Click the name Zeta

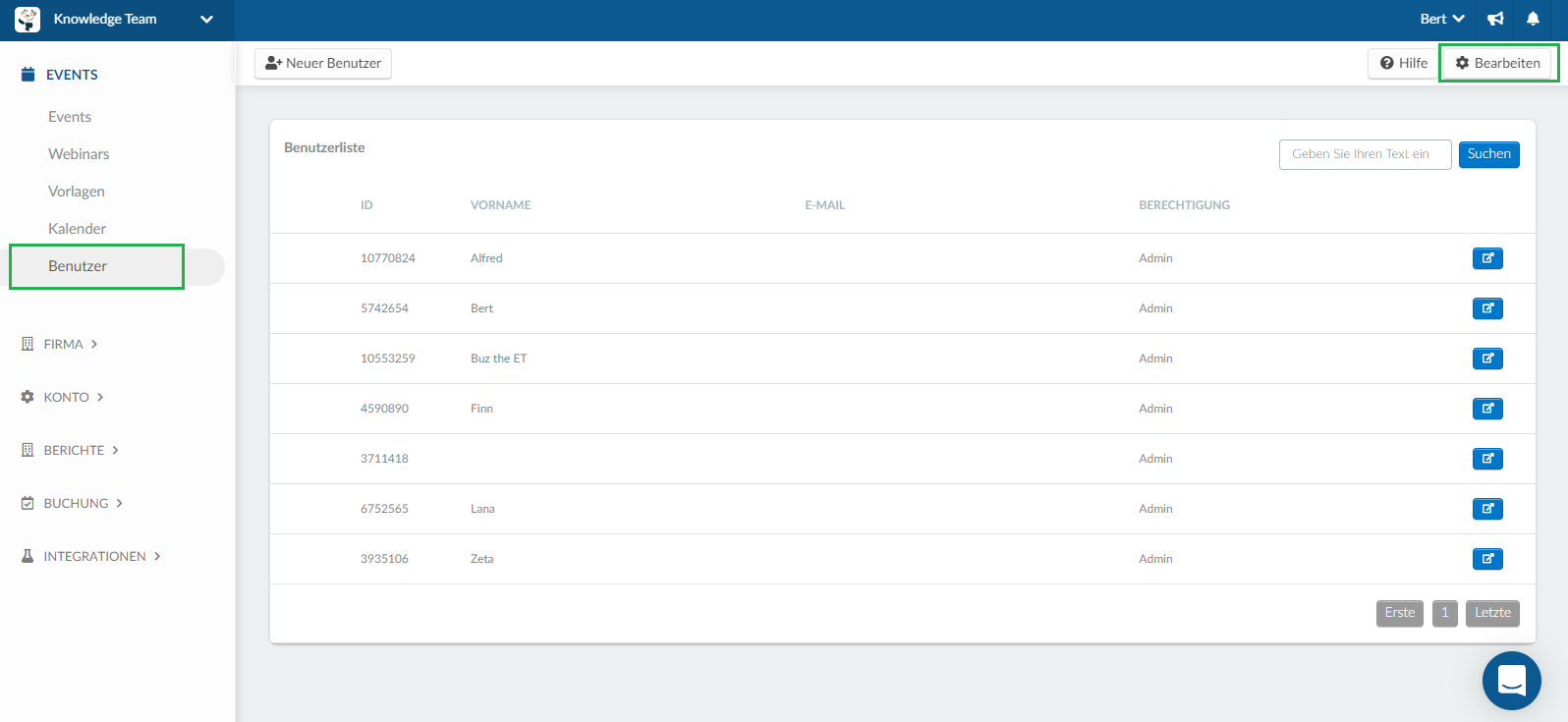click(481, 559)
